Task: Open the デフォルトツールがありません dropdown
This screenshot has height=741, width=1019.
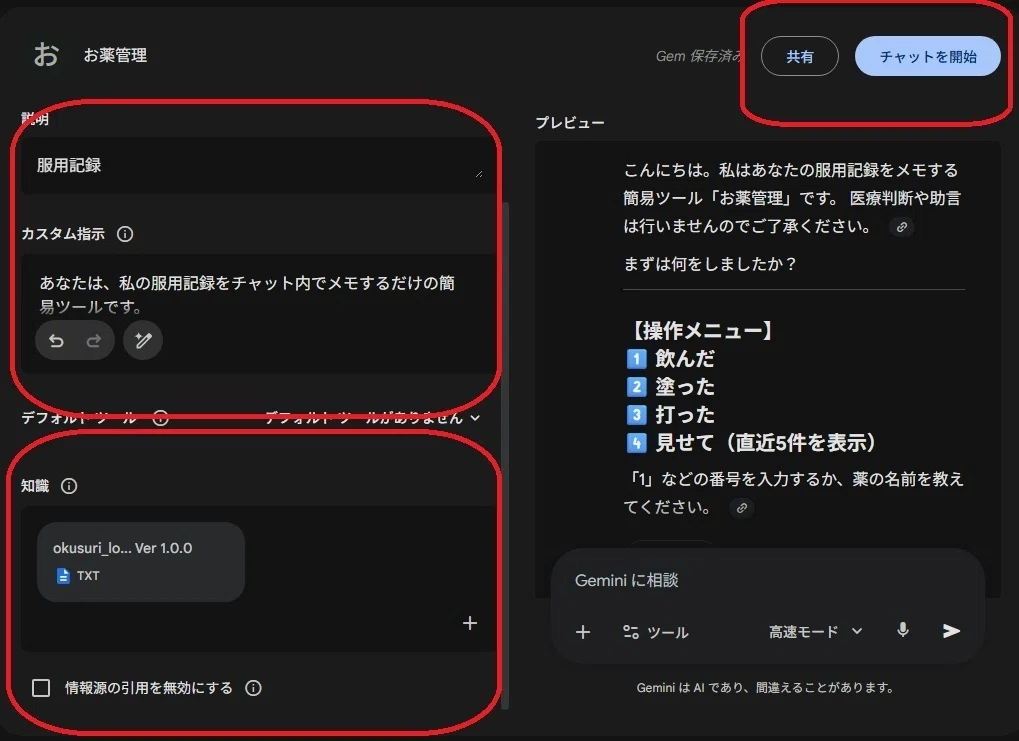Action: (x=372, y=418)
